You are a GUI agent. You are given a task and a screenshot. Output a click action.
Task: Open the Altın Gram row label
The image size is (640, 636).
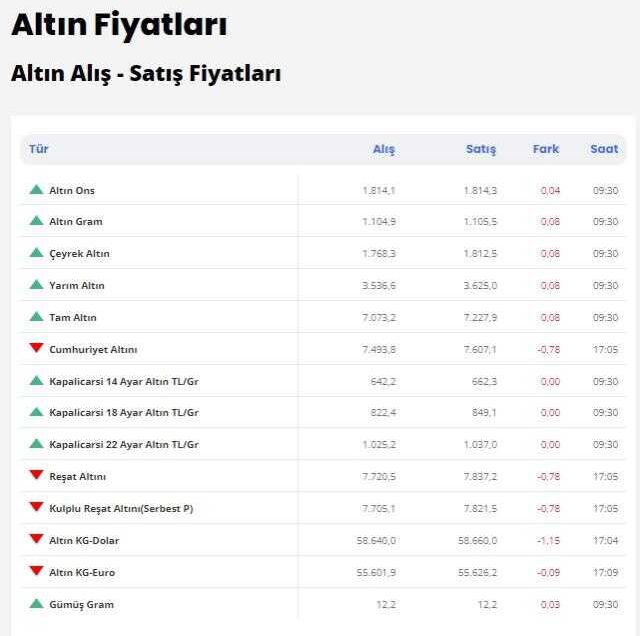point(76,222)
